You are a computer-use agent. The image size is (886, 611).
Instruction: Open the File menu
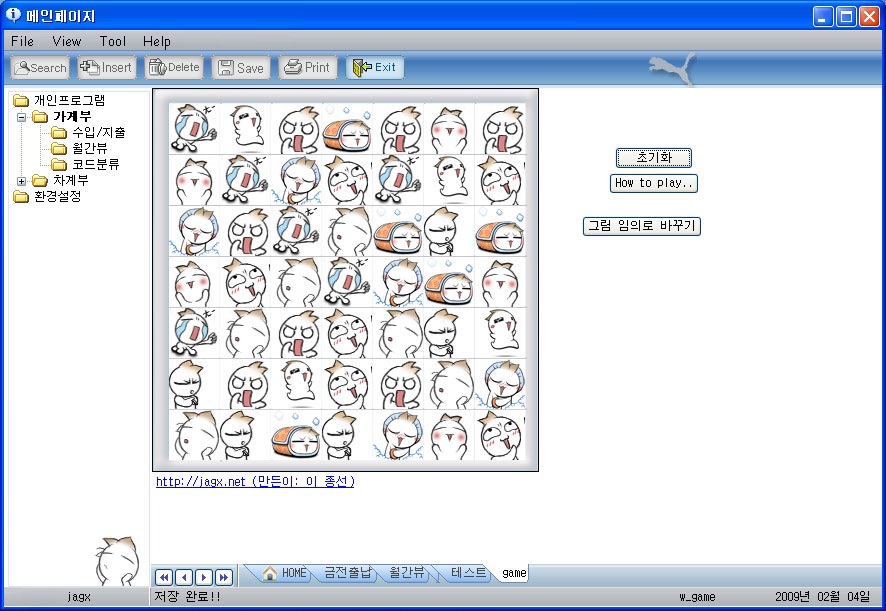pyautogui.click(x=23, y=41)
